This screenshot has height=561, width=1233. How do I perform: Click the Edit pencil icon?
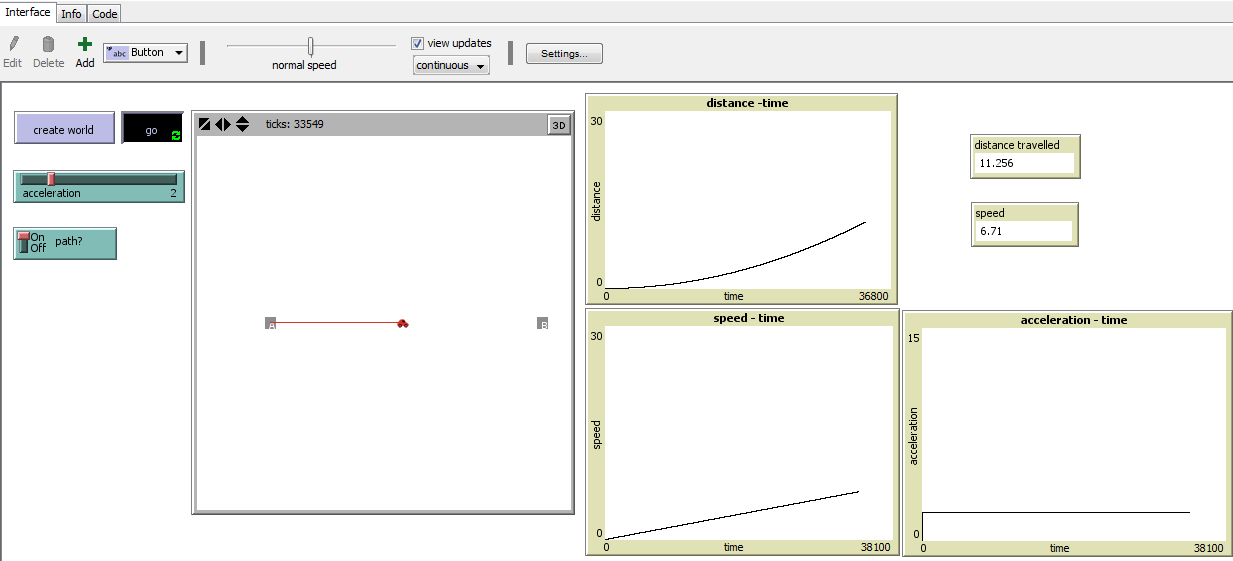pos(13,44)
